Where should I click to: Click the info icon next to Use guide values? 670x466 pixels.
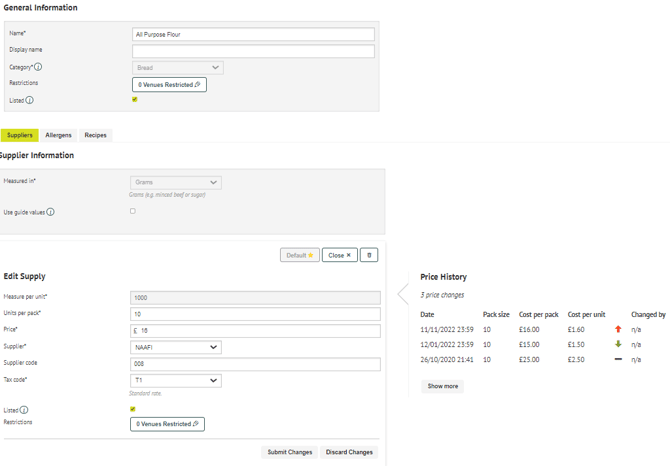[x=50, y=212]
